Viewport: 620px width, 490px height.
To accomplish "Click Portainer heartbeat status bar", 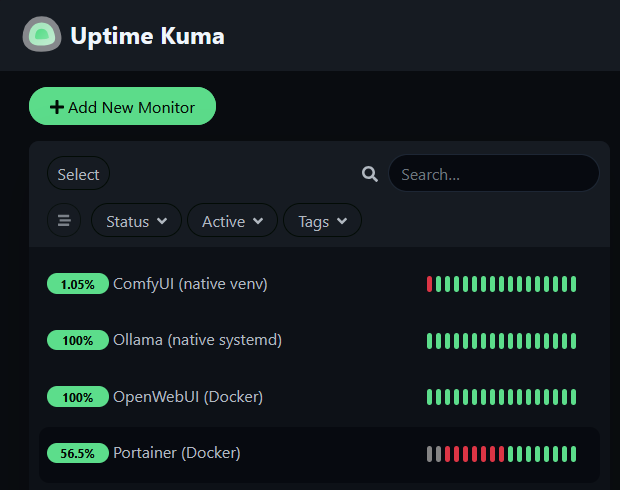I will [501, 454].
